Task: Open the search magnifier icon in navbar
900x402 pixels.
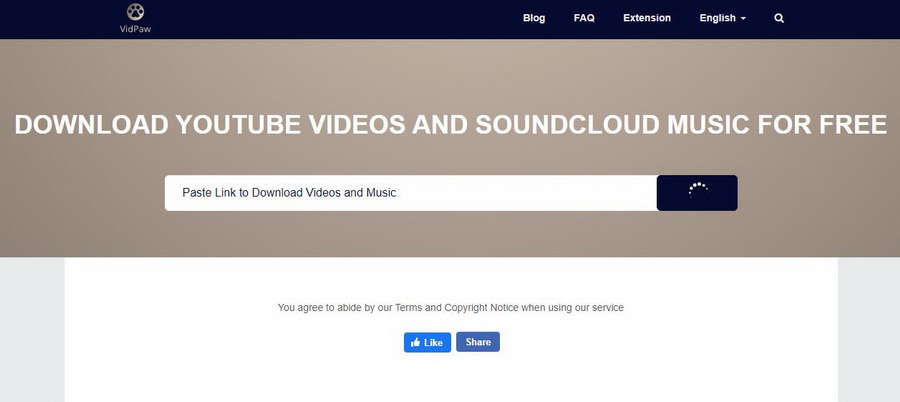Action: click(779, 18)
